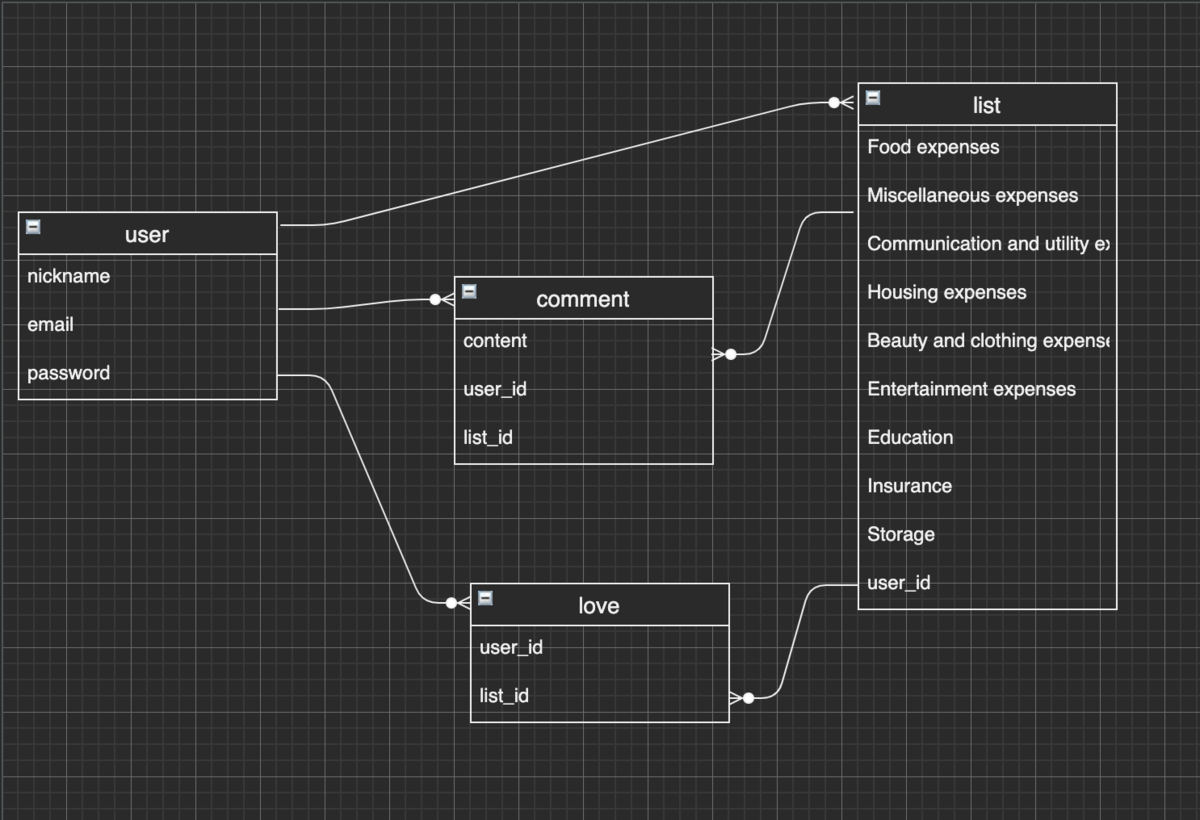
Task: Select the content field in comment
Action: pyautogui.click(x=584, y=341)
